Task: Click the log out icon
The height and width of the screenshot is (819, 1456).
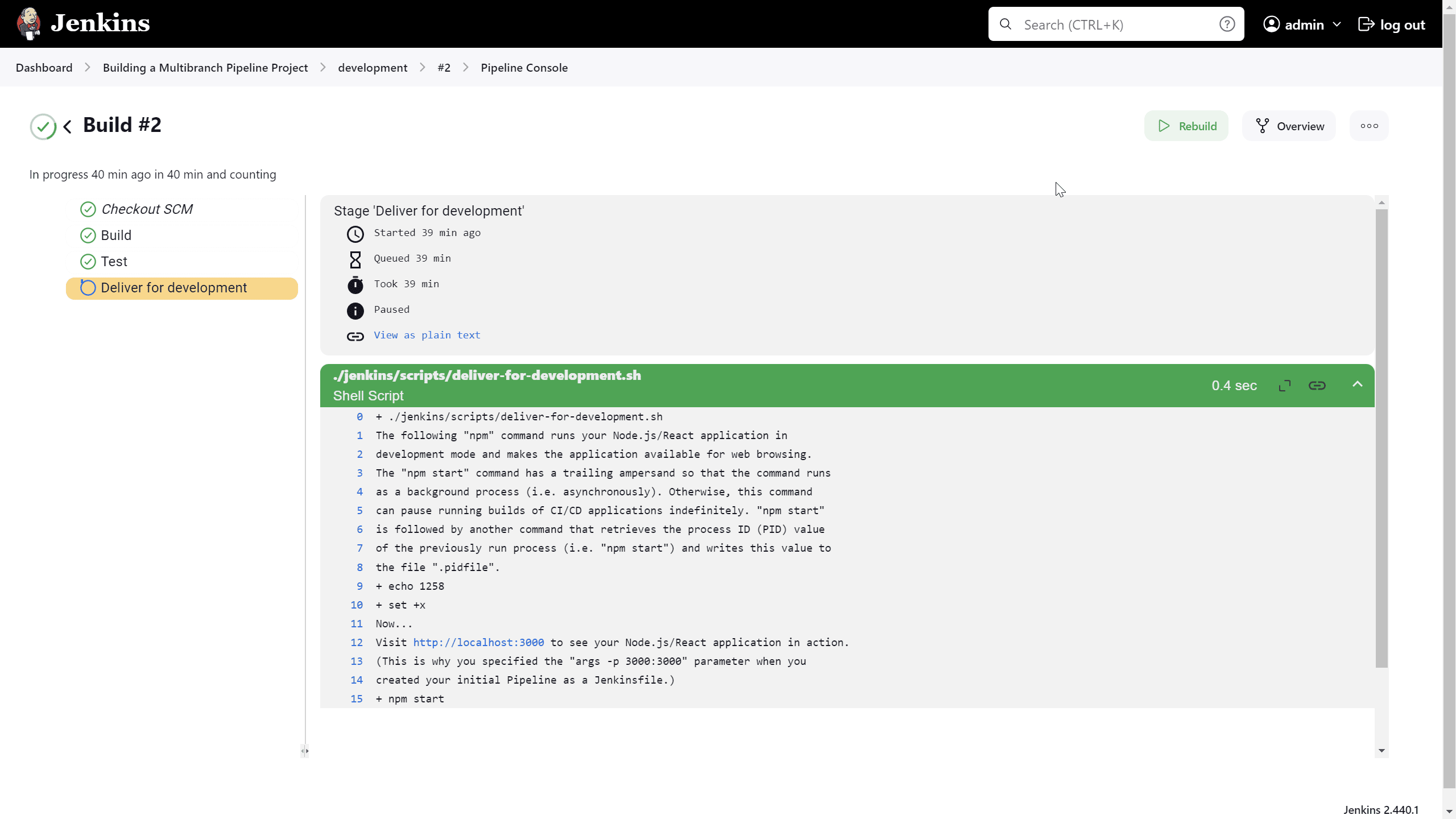Action: pos(1367,24)
